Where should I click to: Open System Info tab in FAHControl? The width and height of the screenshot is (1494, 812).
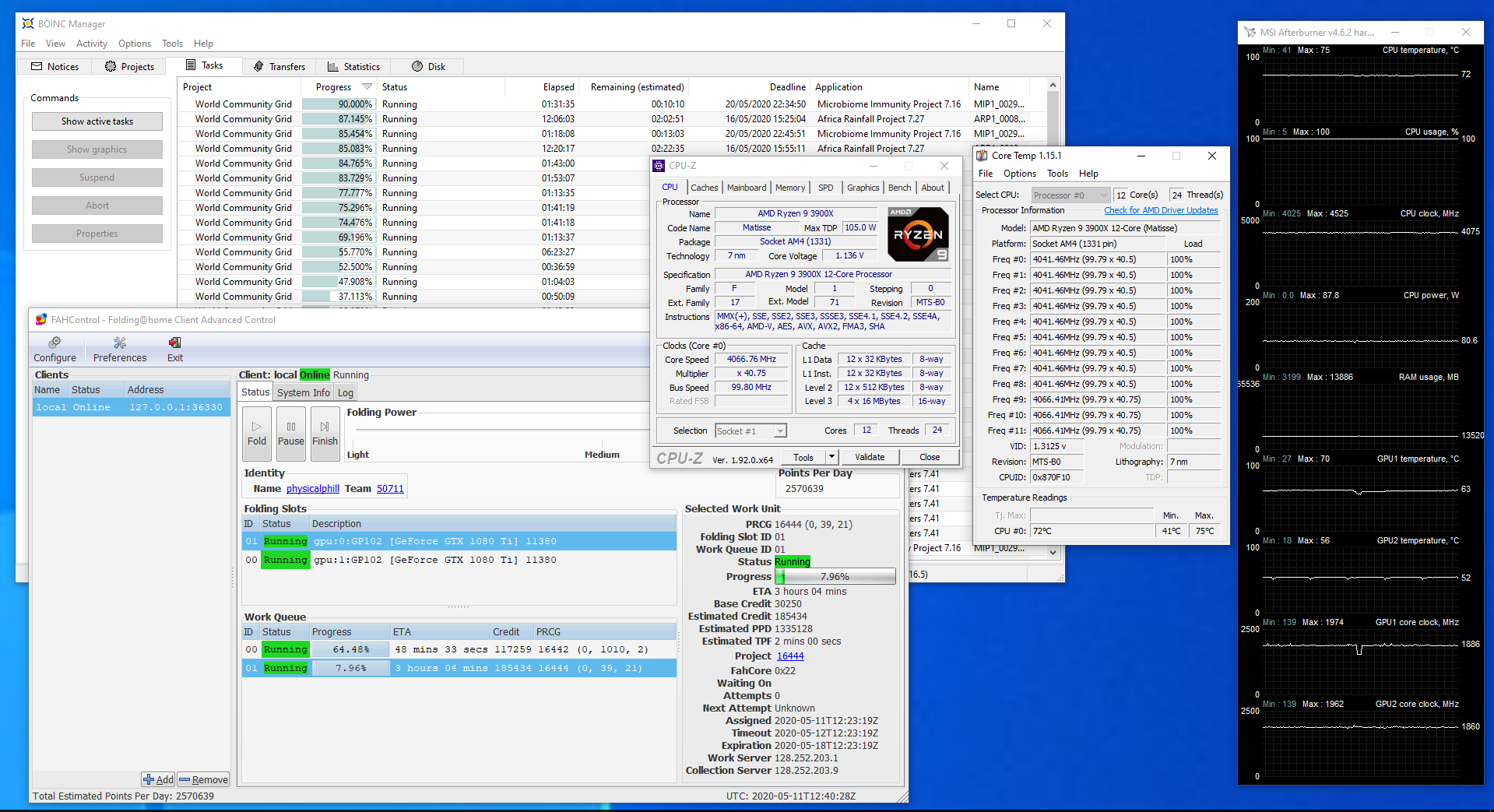(x=304, y=392)
